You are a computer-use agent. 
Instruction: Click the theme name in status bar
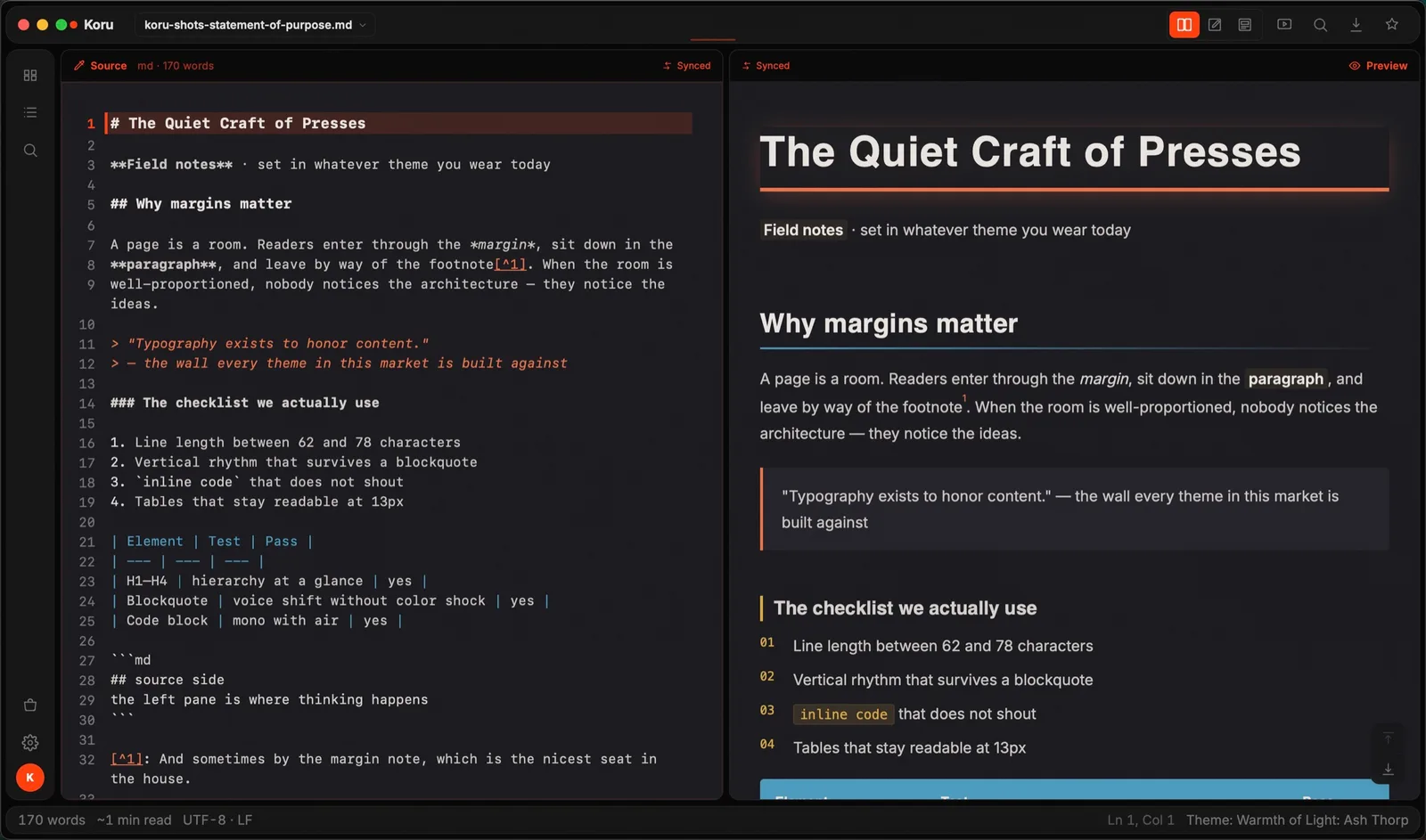(x=1297, y=820)
